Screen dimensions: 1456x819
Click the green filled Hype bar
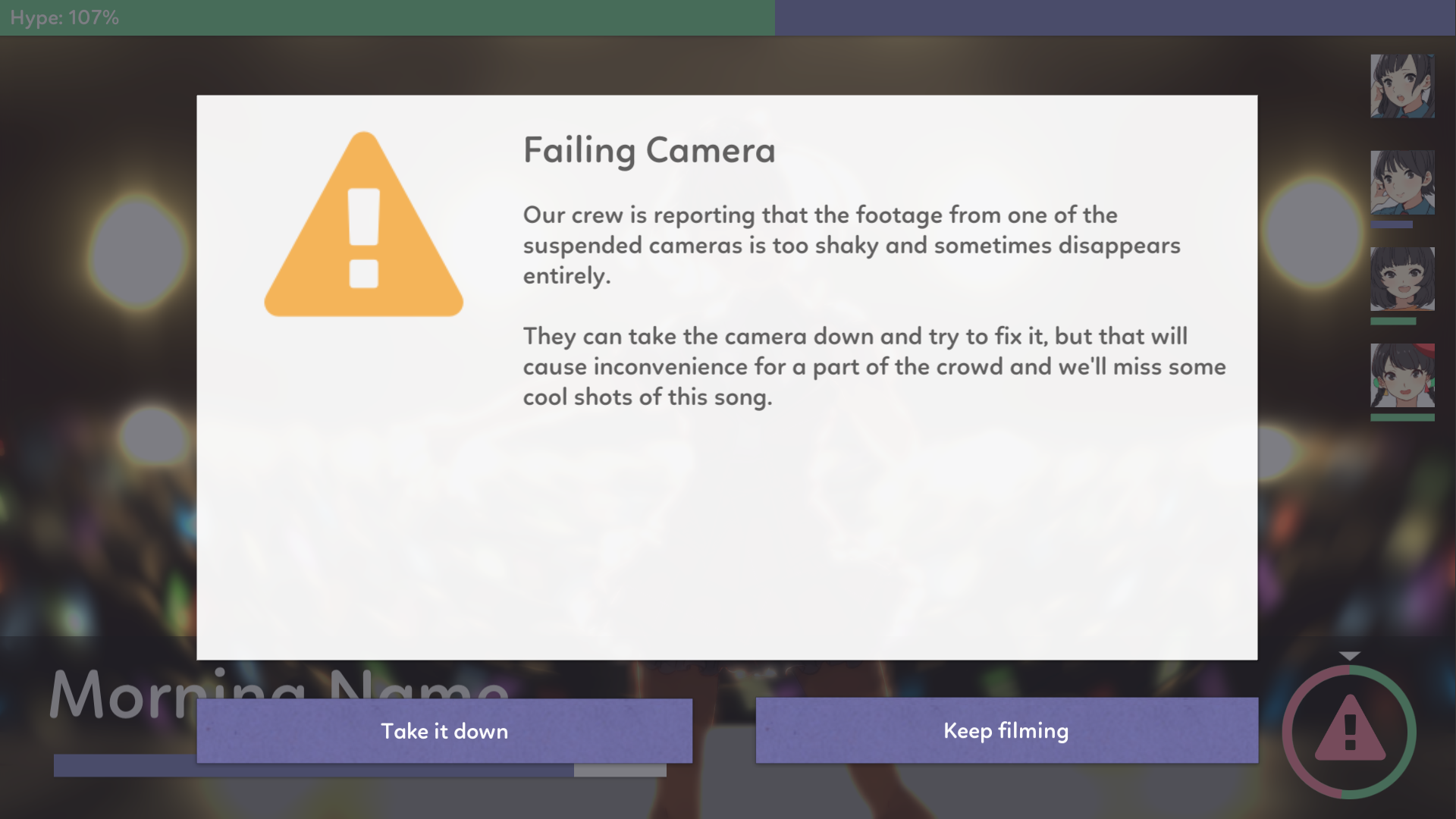tap(455, 17)
